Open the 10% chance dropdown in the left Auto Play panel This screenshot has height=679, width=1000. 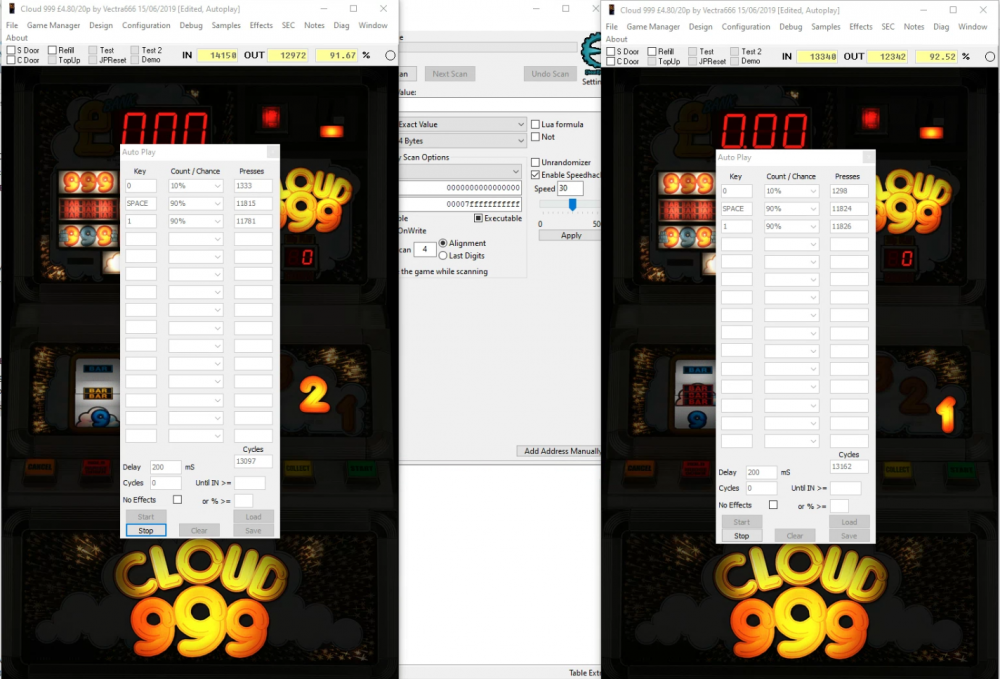click(195, 186)
